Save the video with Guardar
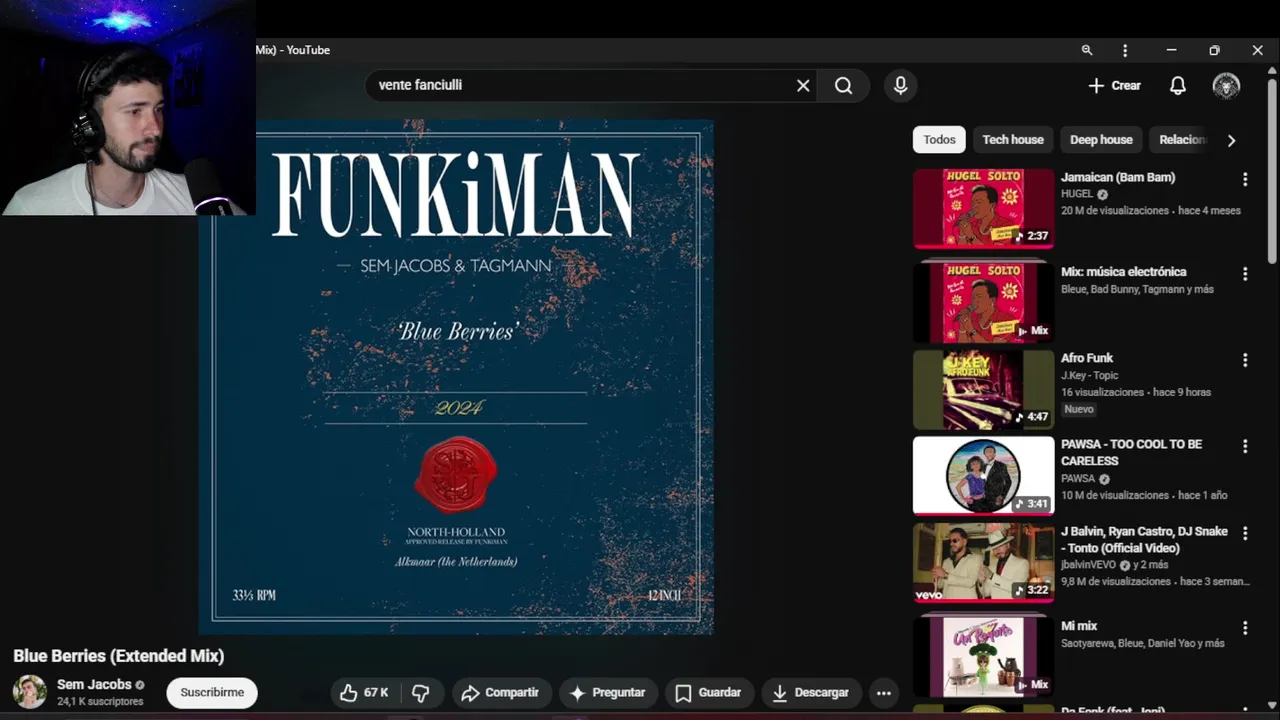 [708, 692]
